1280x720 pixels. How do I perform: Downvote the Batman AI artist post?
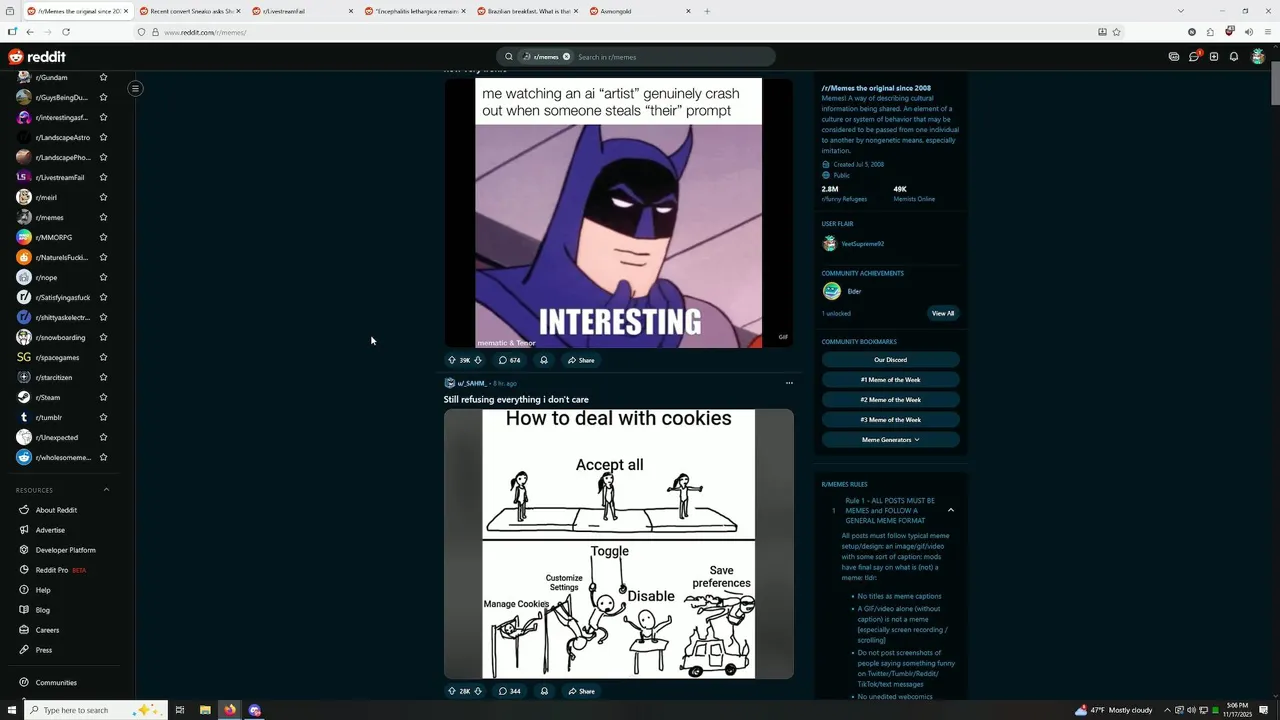click(x=478, y=360)
